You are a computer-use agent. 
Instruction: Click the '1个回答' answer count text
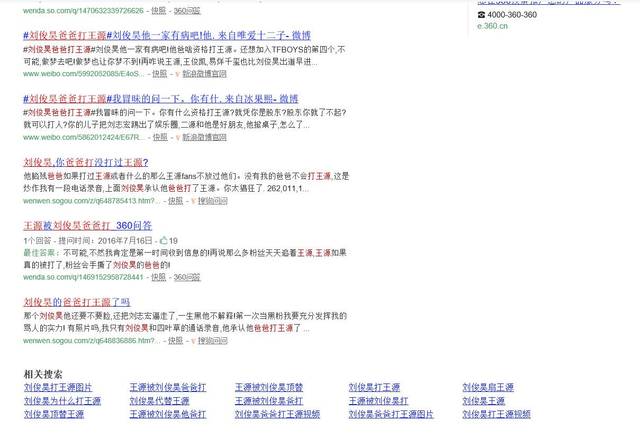[x=38, y=241]
